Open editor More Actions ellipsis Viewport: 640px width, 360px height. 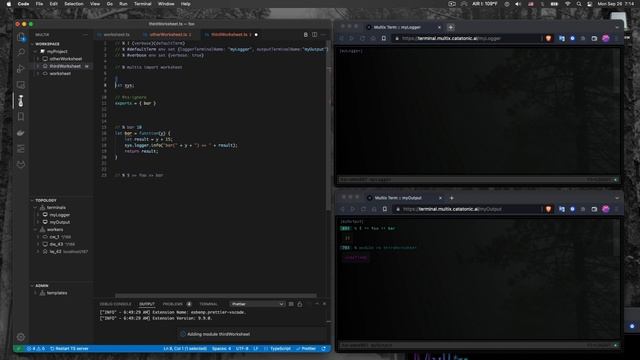pyautogui.click(x=323, y=35)
